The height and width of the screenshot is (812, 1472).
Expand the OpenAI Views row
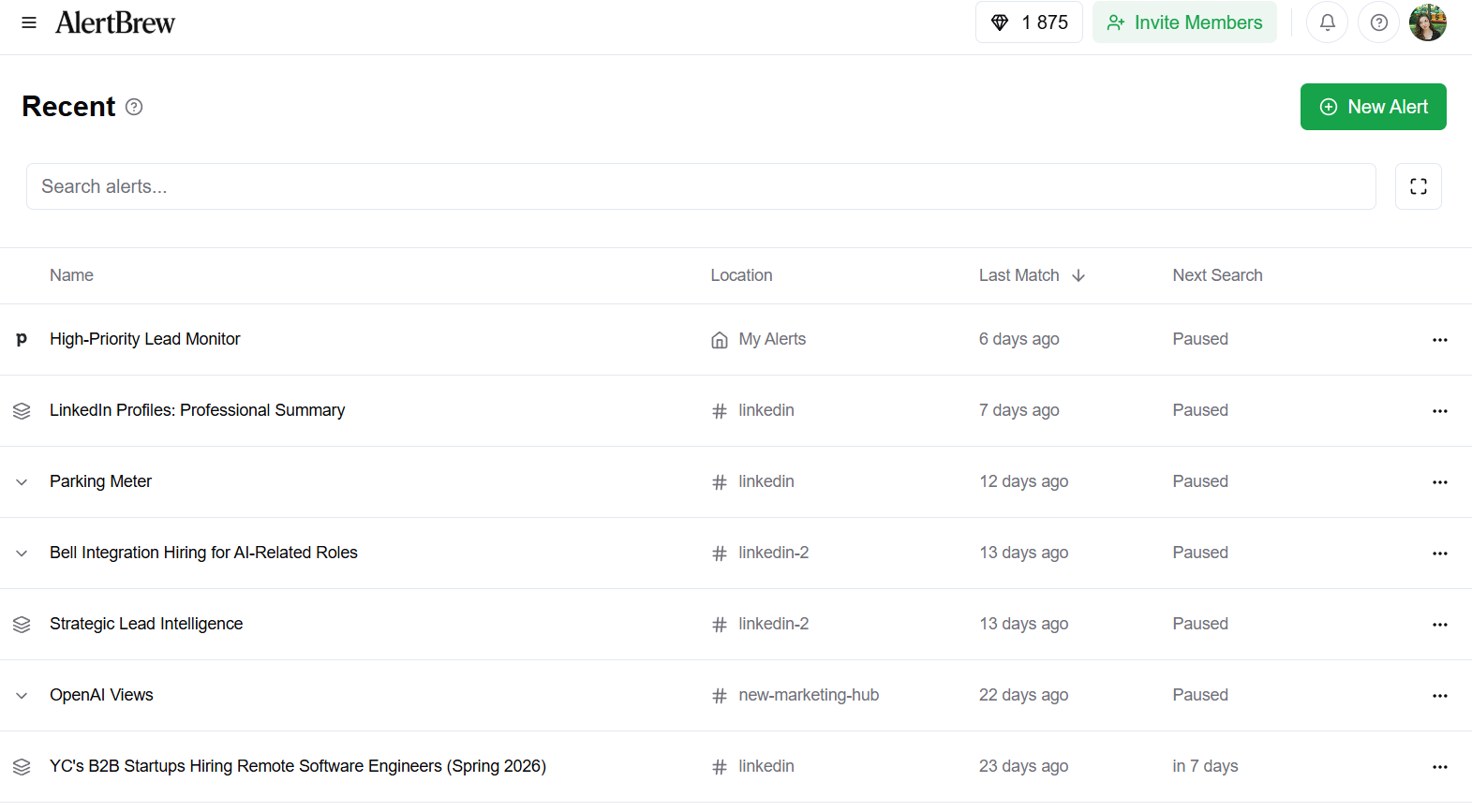tap(22, 696)
